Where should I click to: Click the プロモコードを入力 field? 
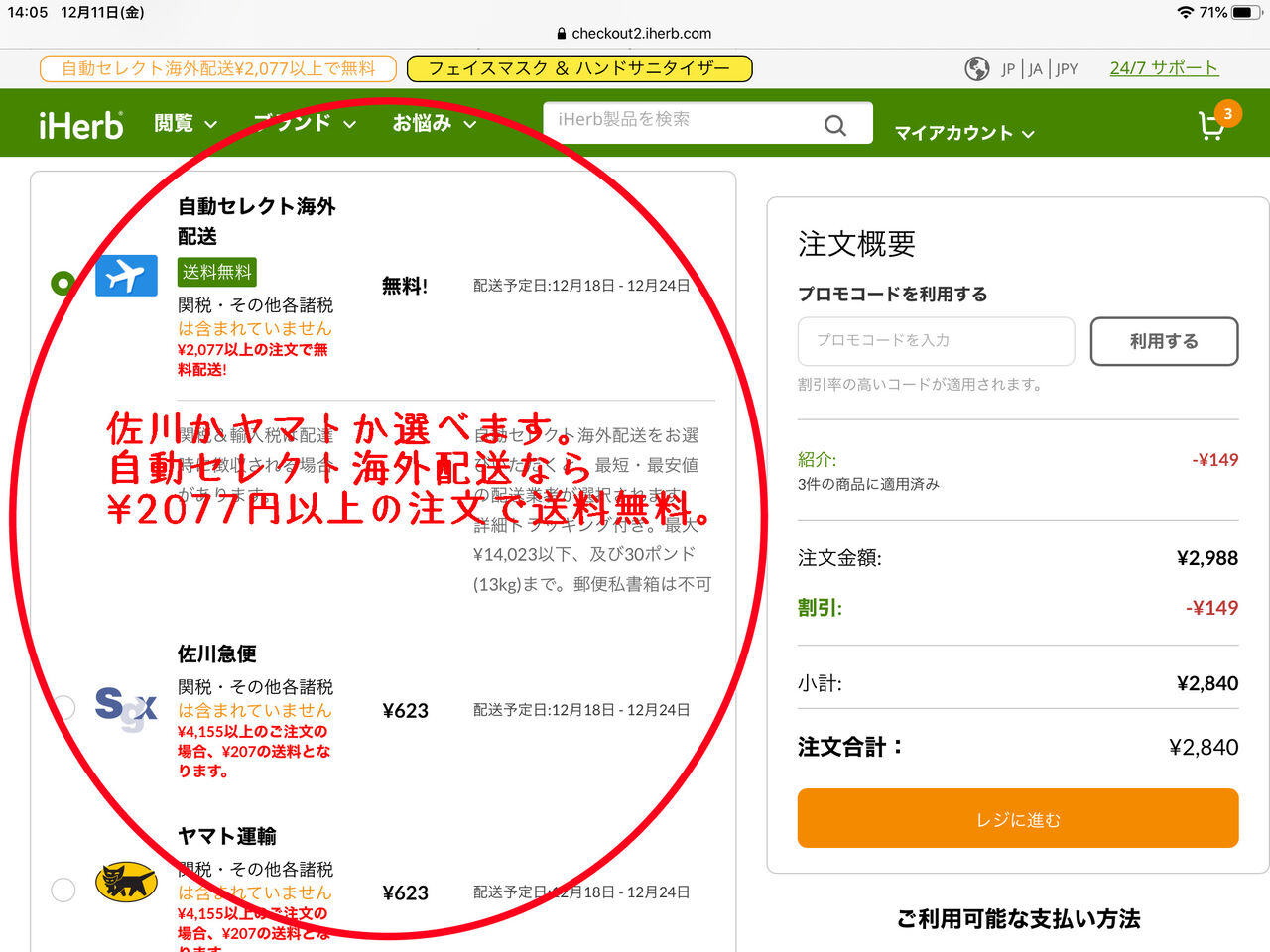[936, 341]
